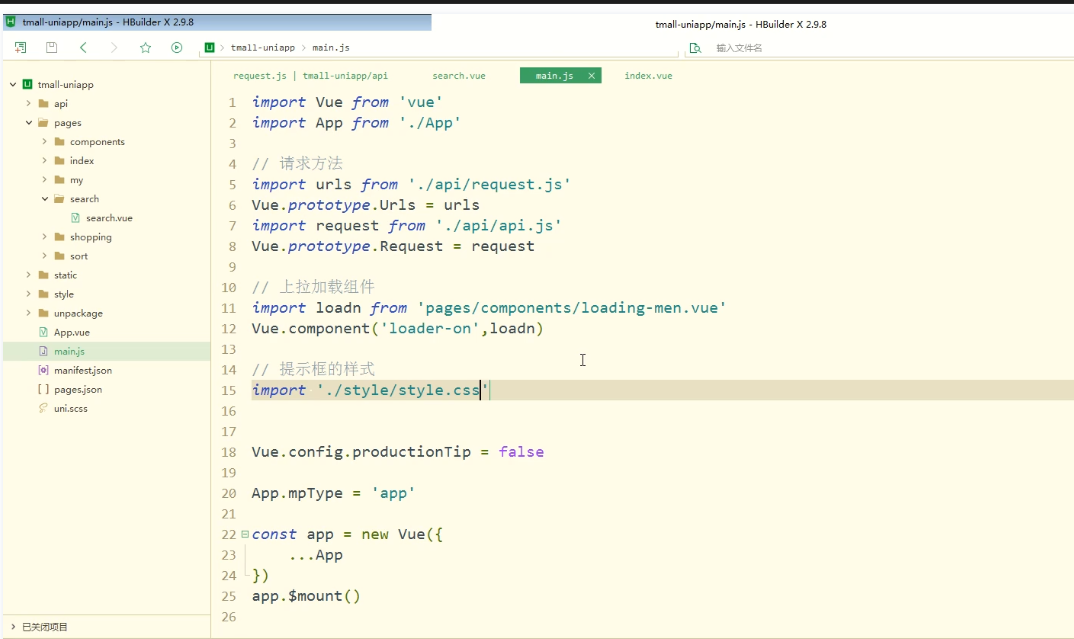The width and height of the screenshot is (1074, 639).
Task: Click the file search magnifier icon
Action: pos(695,48)
